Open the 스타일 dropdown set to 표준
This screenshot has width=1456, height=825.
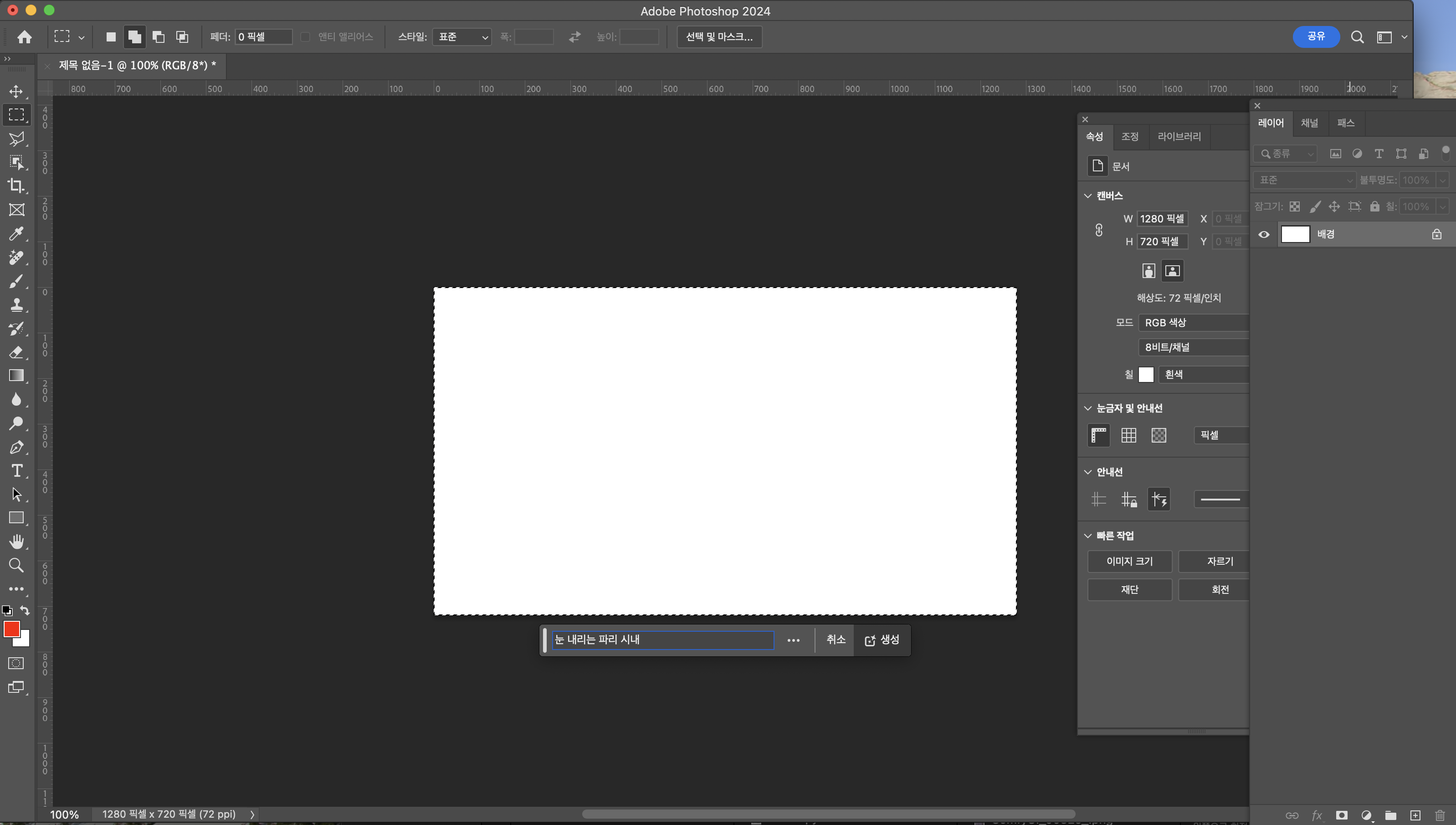(461, 37)
